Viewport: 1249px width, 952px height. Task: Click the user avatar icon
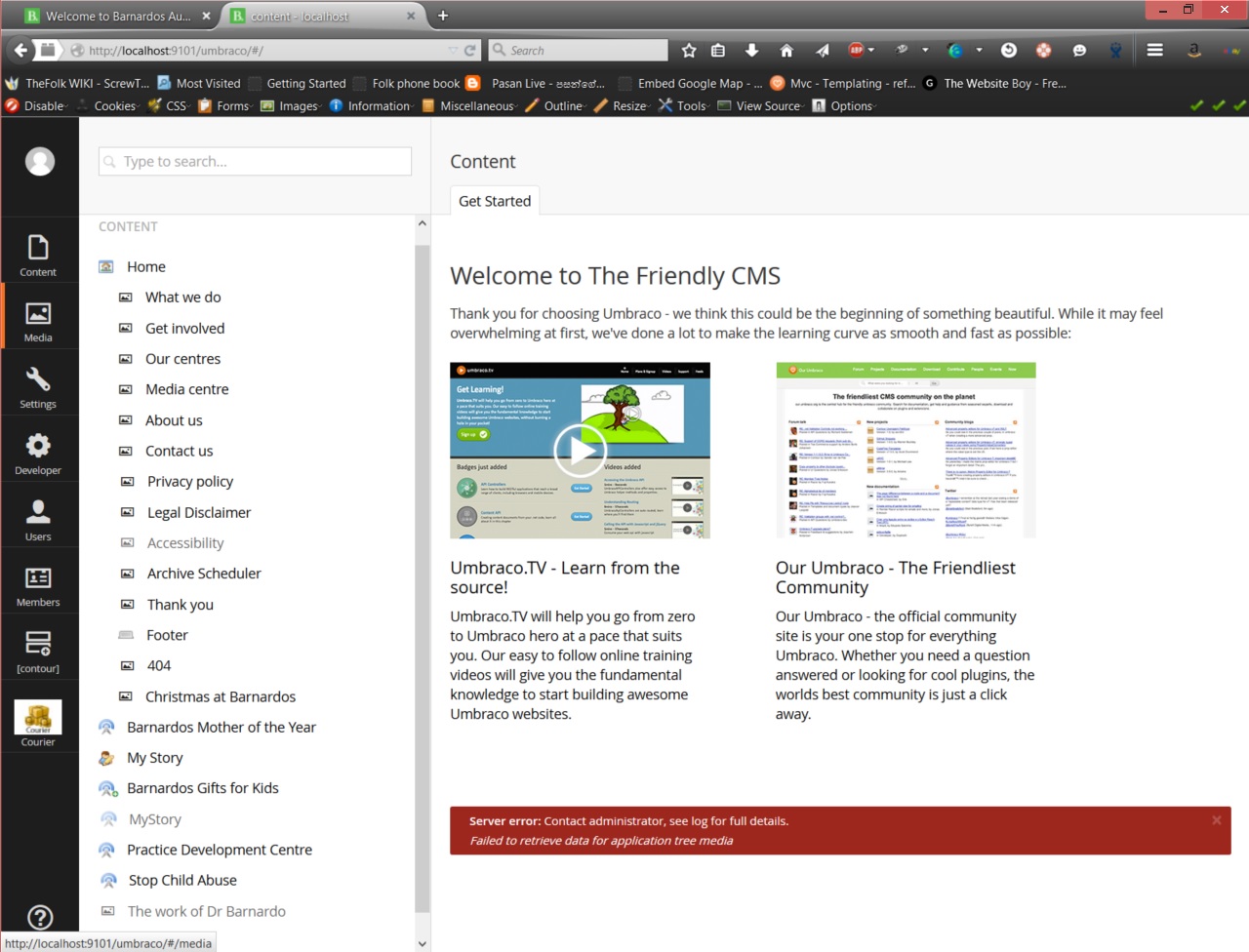[x=40, y=161]
